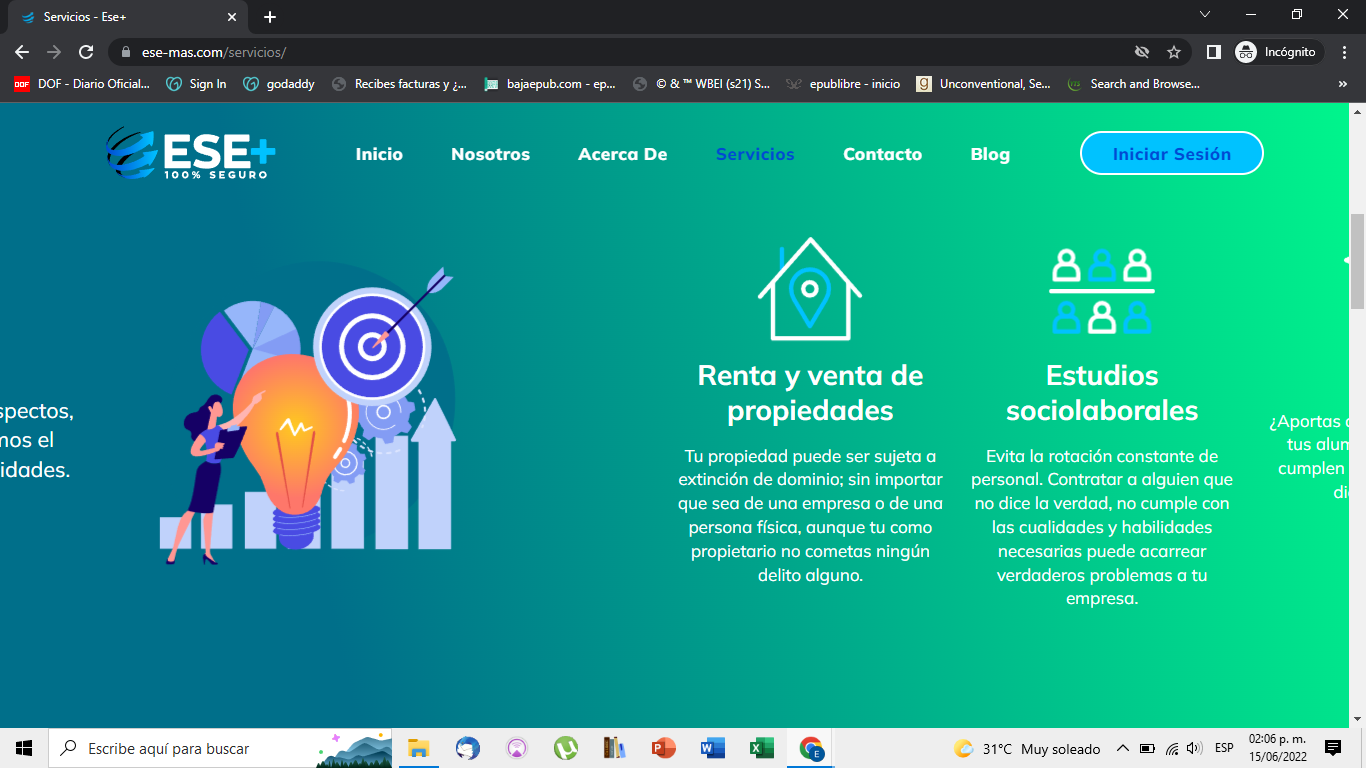Expand the hidden bookmarks overflow chevron
This screenshot has height=768, width=1366.
pyautogui.click(x=1342, y=84)
